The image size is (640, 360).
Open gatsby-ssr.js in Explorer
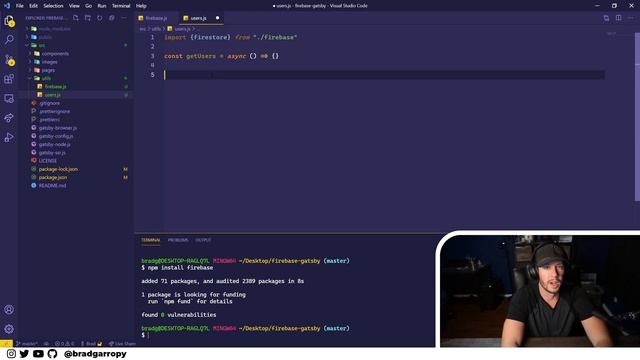coord(52,153)
